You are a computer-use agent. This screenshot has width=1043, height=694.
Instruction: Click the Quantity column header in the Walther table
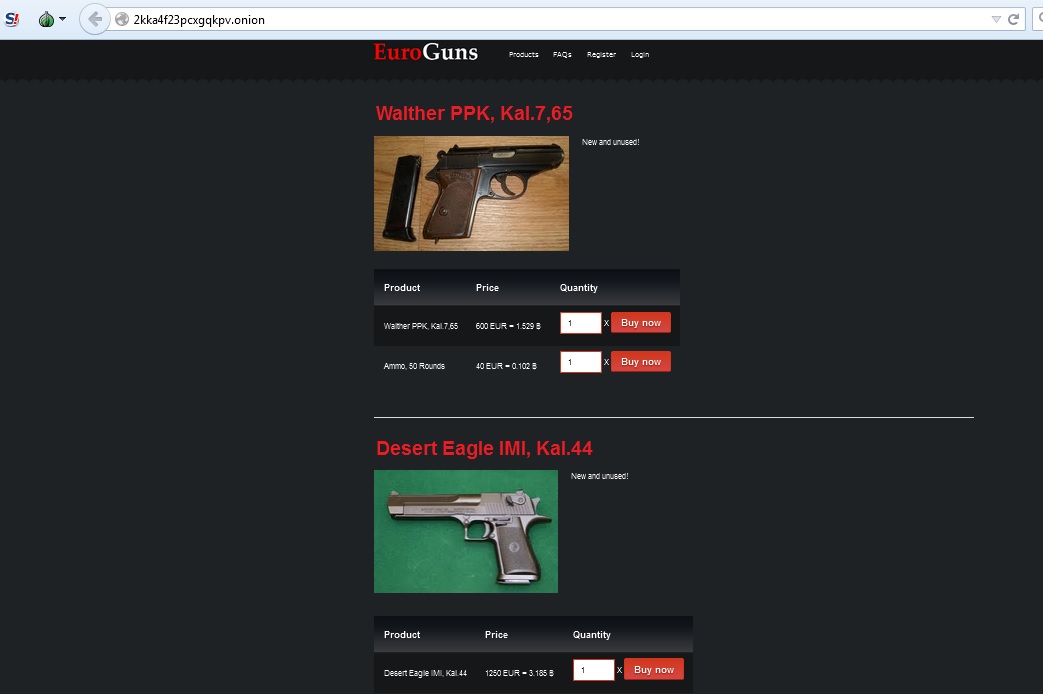(x=579, y=287)
